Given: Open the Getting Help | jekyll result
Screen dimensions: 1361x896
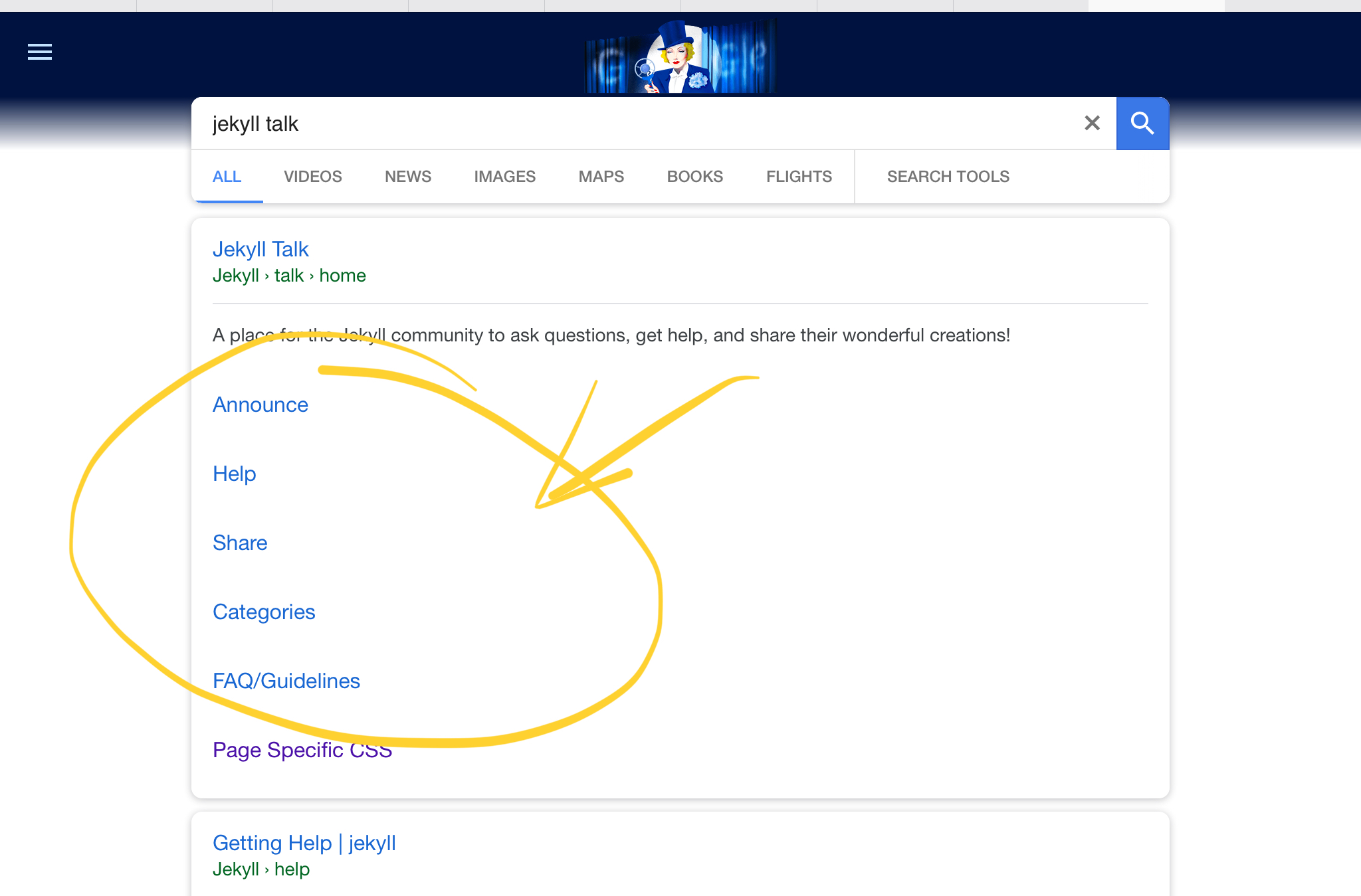Looking at the screenshot, I should [x=304, y=843].
